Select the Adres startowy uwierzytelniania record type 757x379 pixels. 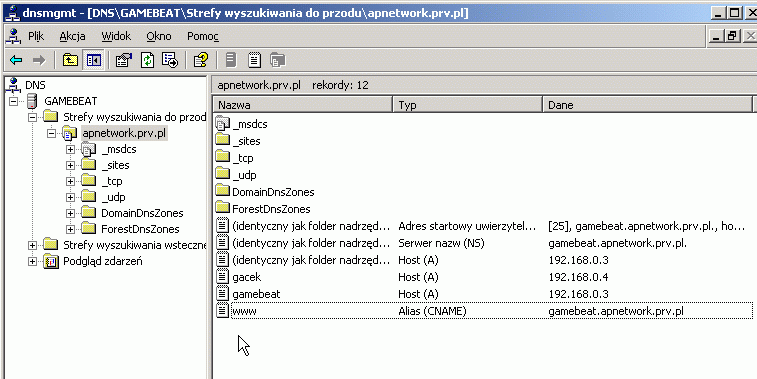(467, 226)
